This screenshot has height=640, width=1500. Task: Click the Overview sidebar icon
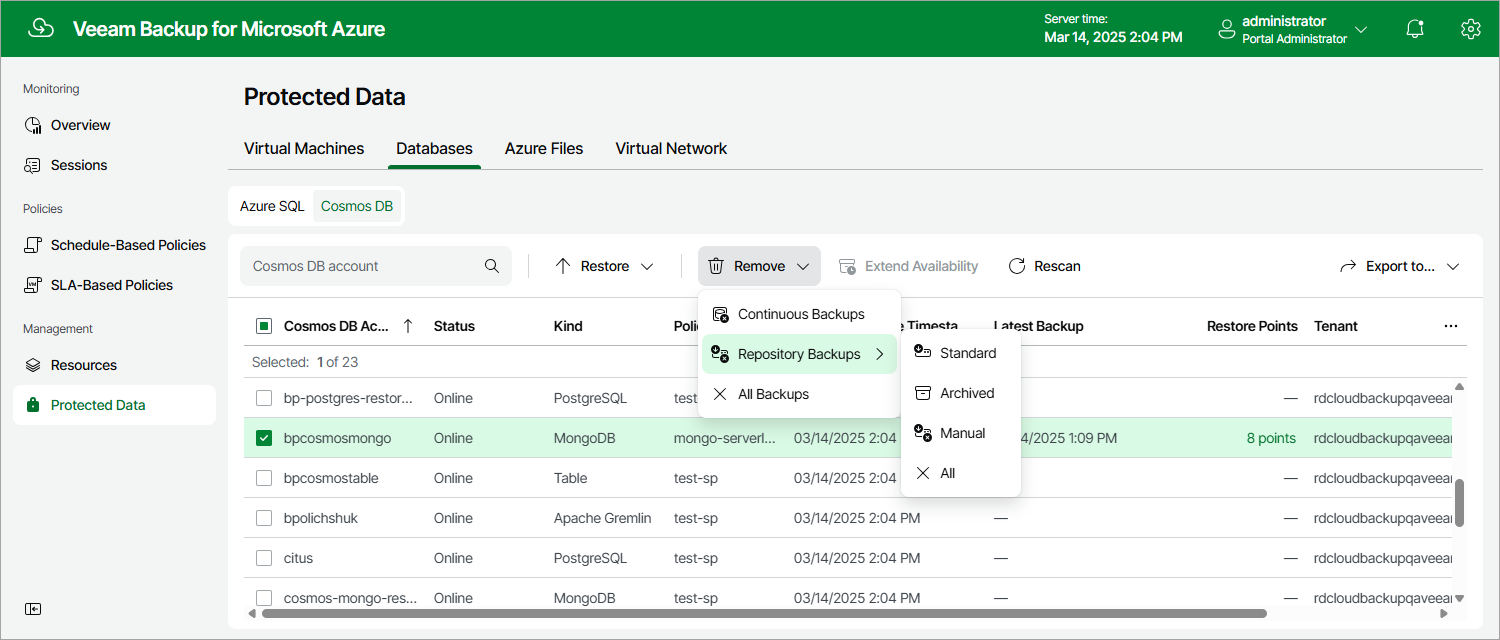coord(33,125)
